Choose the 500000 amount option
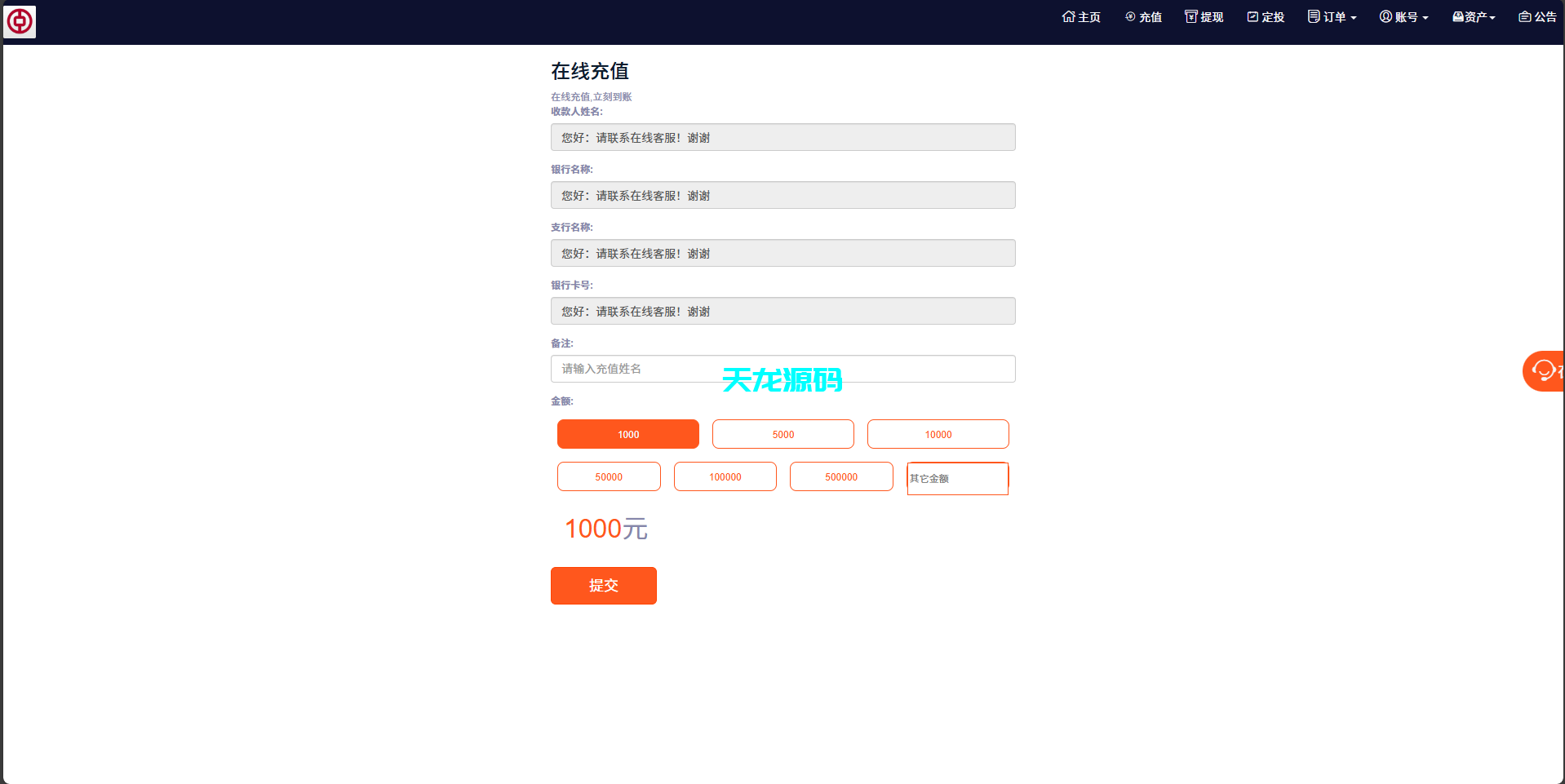Viewport: 1565px width, 784px height. (841, 476)
